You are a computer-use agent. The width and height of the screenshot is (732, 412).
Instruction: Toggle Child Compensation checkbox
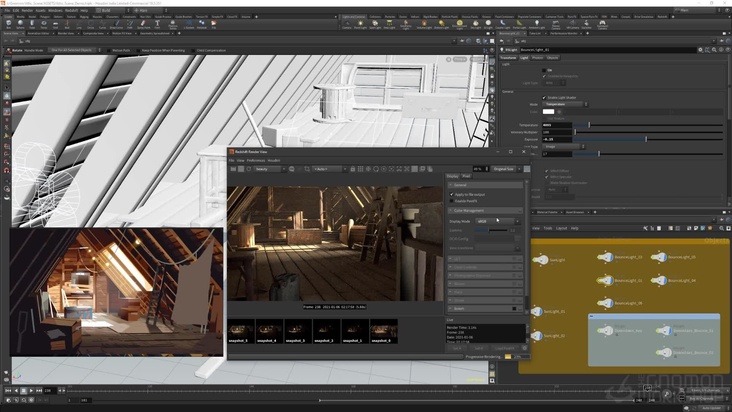point(193,50)
